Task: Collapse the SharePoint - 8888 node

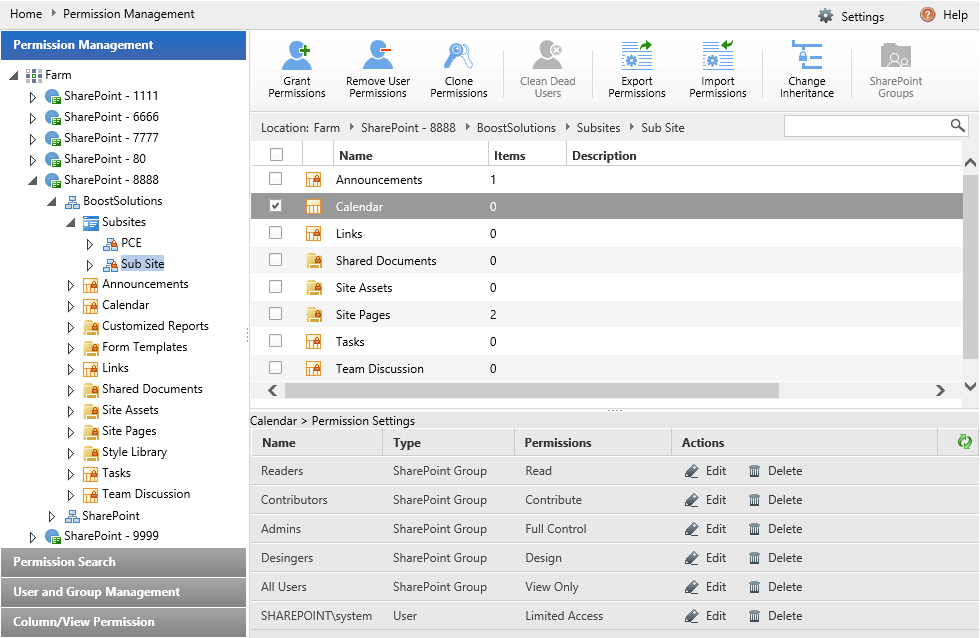Action: click(x=32, y=181)
